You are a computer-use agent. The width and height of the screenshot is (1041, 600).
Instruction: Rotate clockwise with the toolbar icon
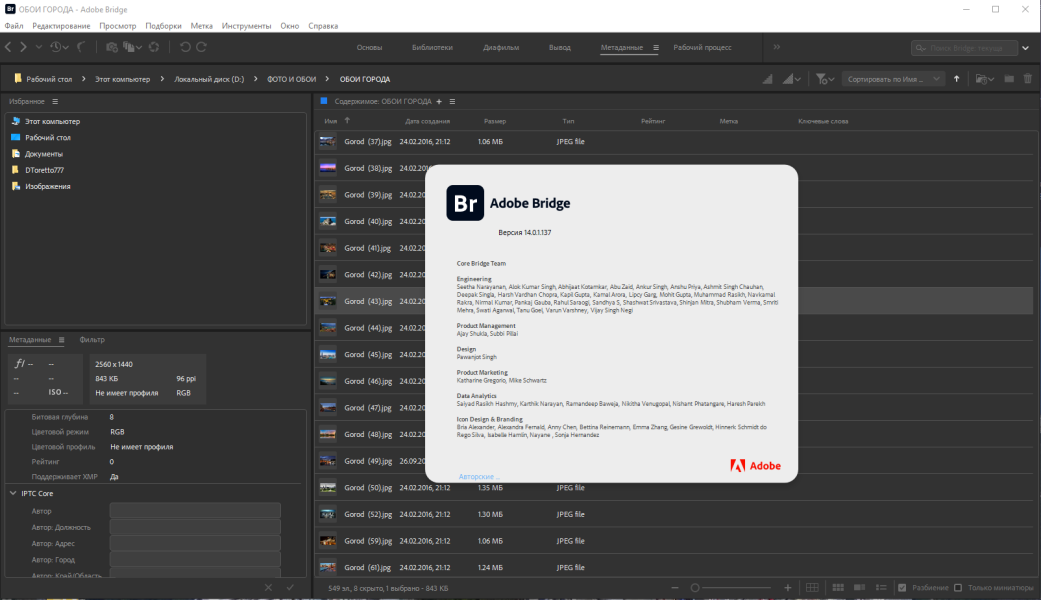pos(201,47)
